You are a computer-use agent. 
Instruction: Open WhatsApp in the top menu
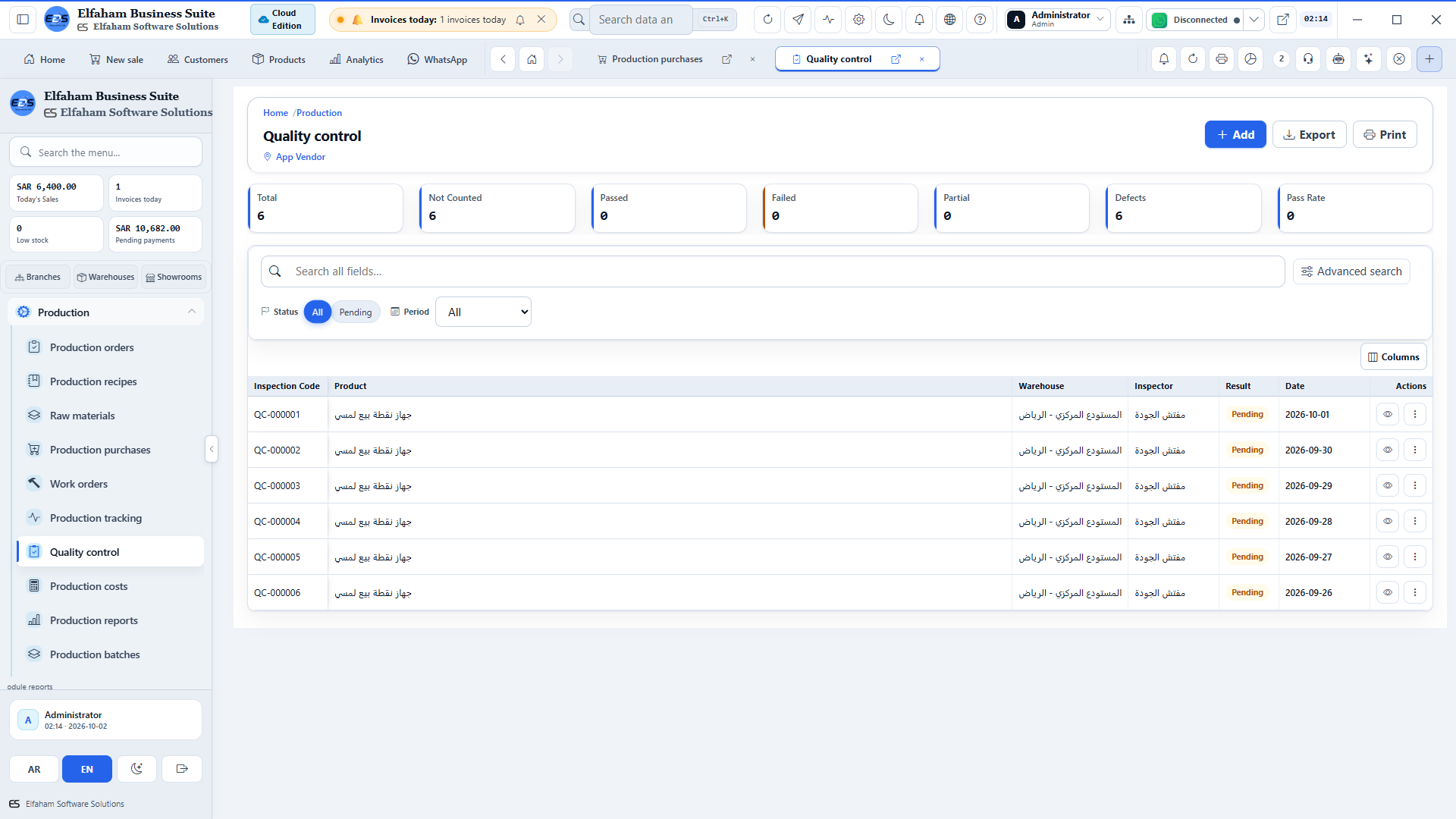(x=438, y=59)
